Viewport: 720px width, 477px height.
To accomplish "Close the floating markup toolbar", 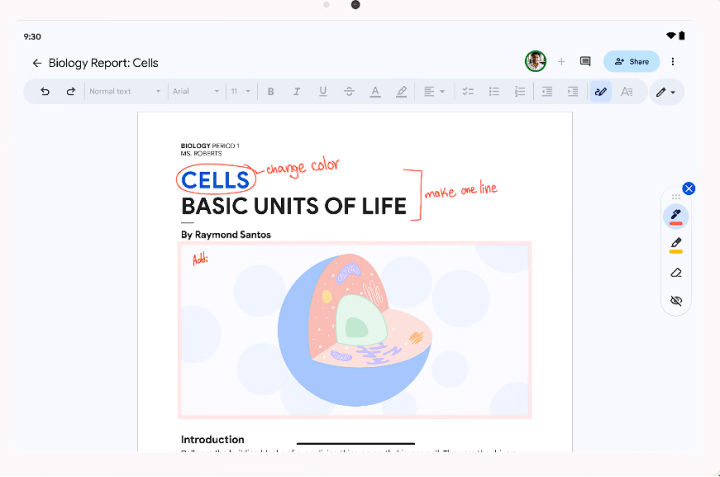I will tap(689, 188).
